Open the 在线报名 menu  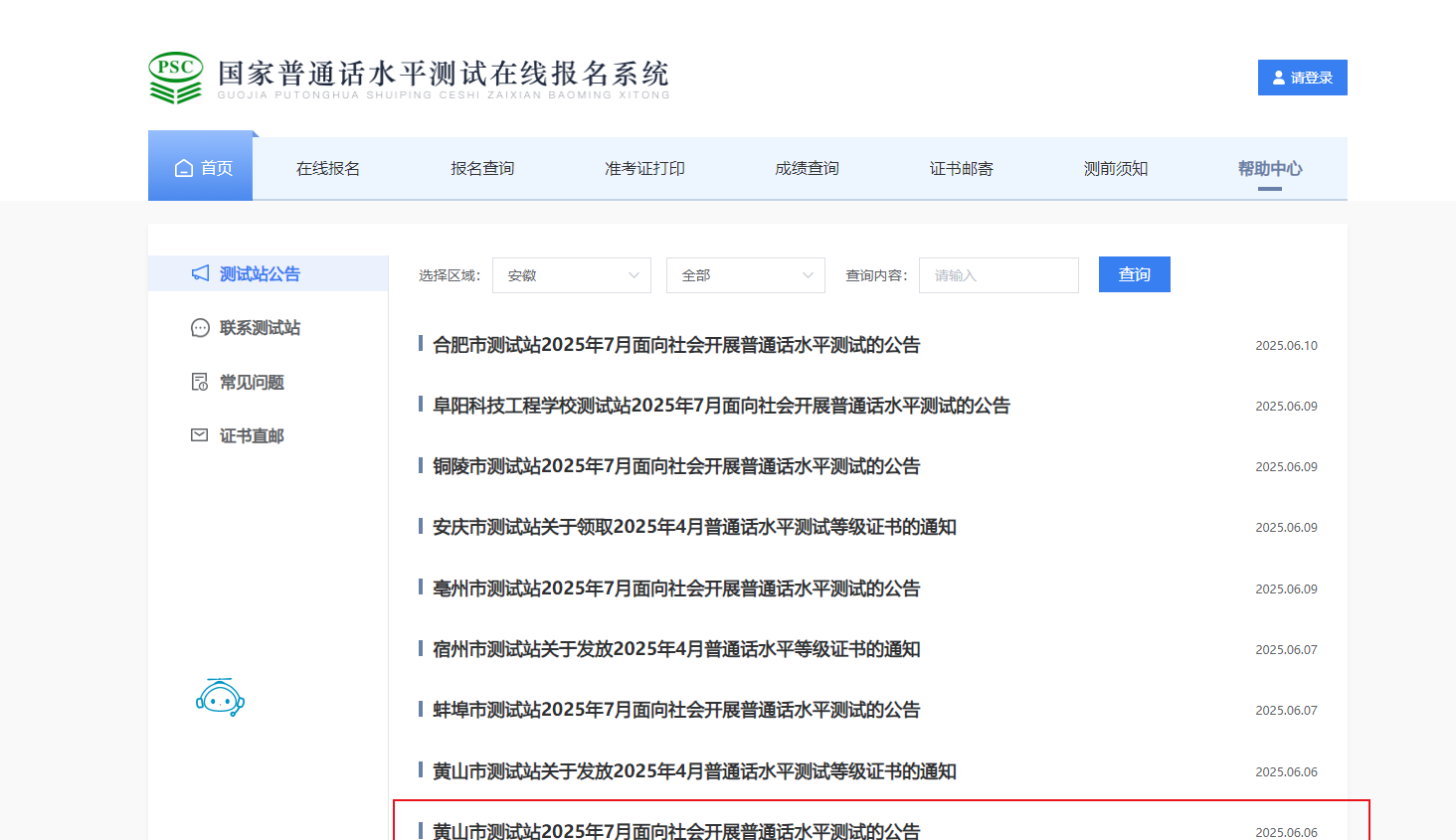328,168
